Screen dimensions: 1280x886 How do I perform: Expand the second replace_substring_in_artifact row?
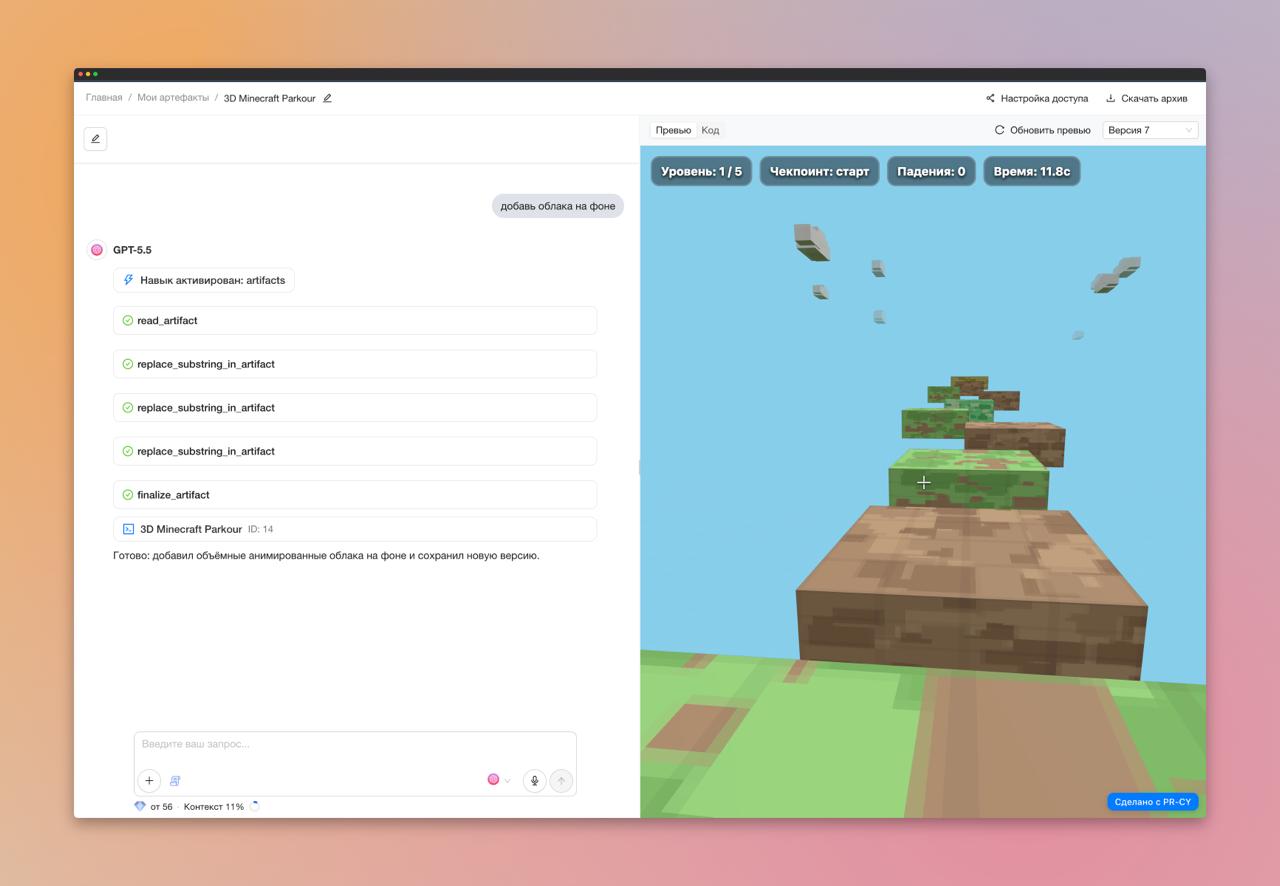coord(355,407)
